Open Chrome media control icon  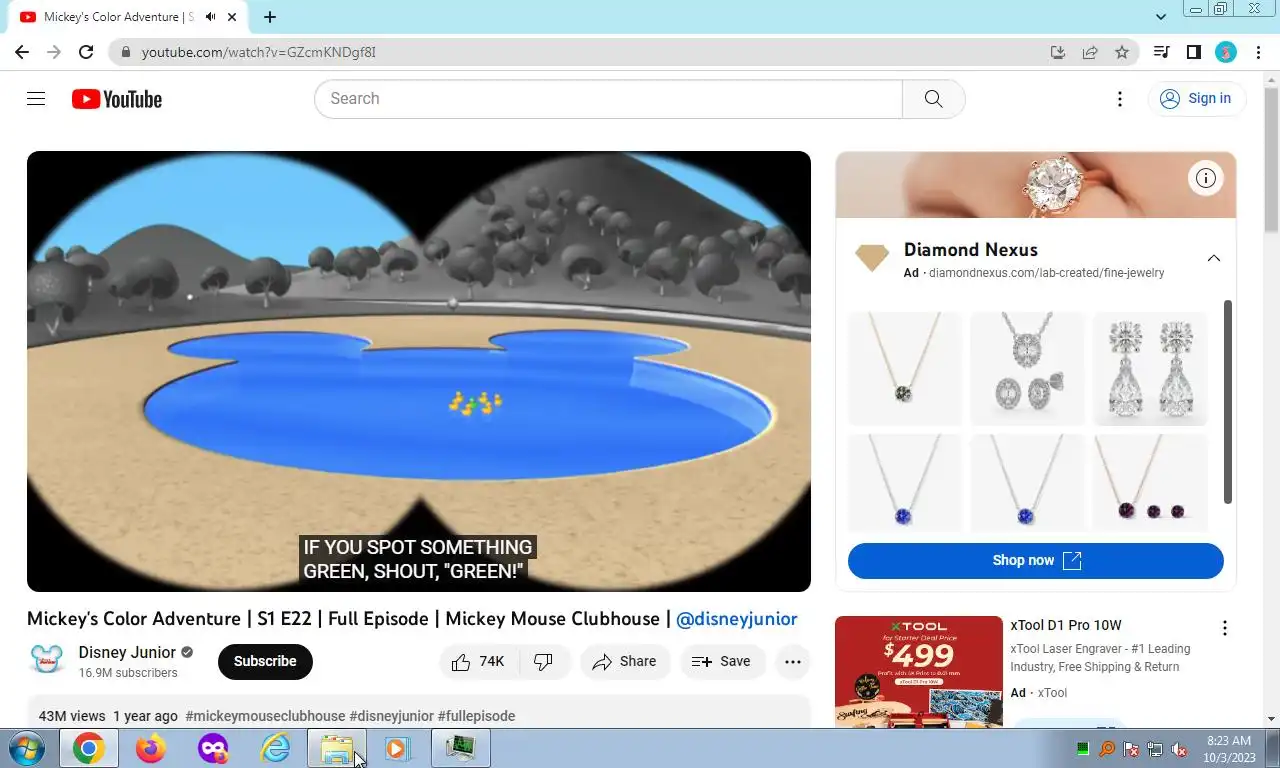coord(1161,52)
